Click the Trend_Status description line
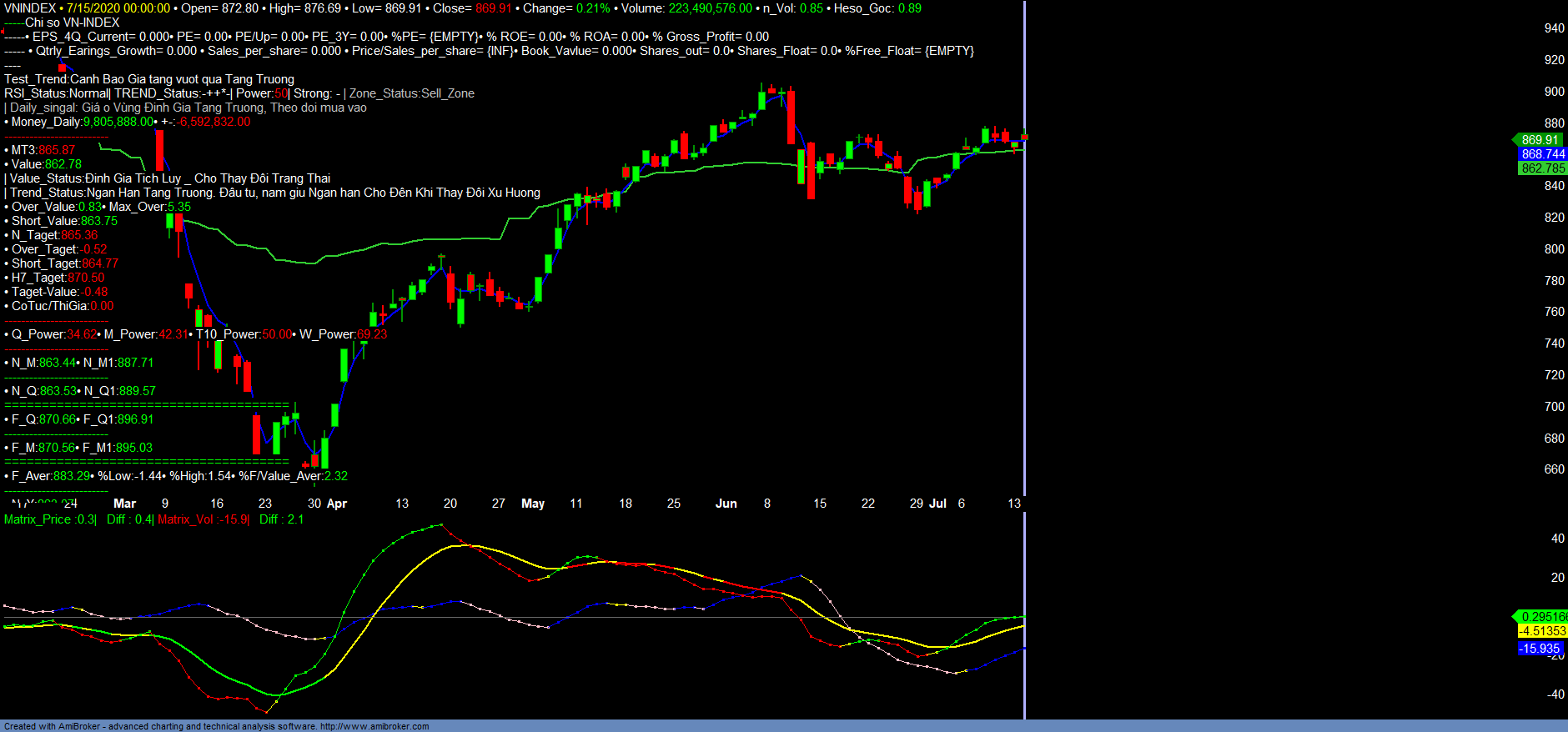 pos(274,193)
